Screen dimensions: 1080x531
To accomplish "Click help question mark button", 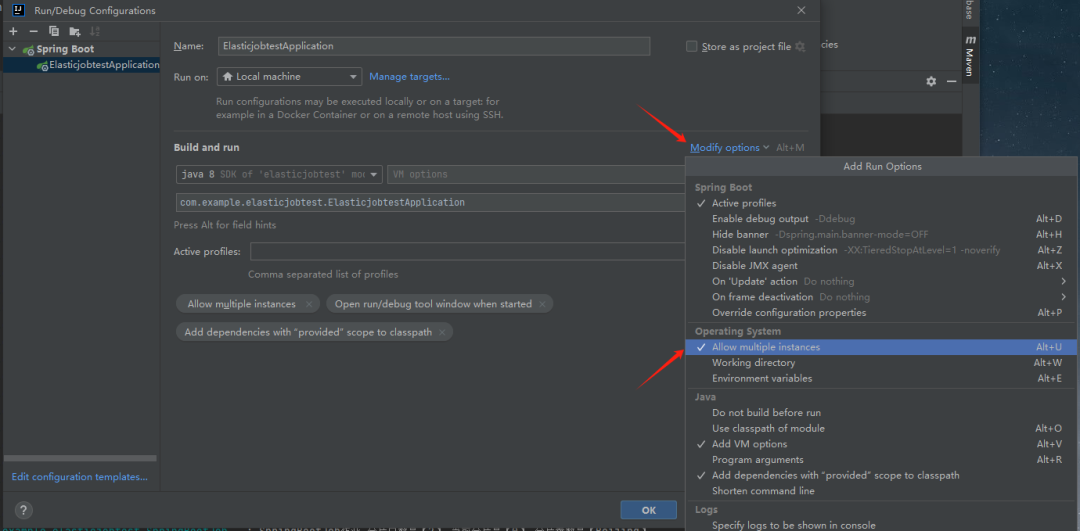I will click(x=23, y=510).
